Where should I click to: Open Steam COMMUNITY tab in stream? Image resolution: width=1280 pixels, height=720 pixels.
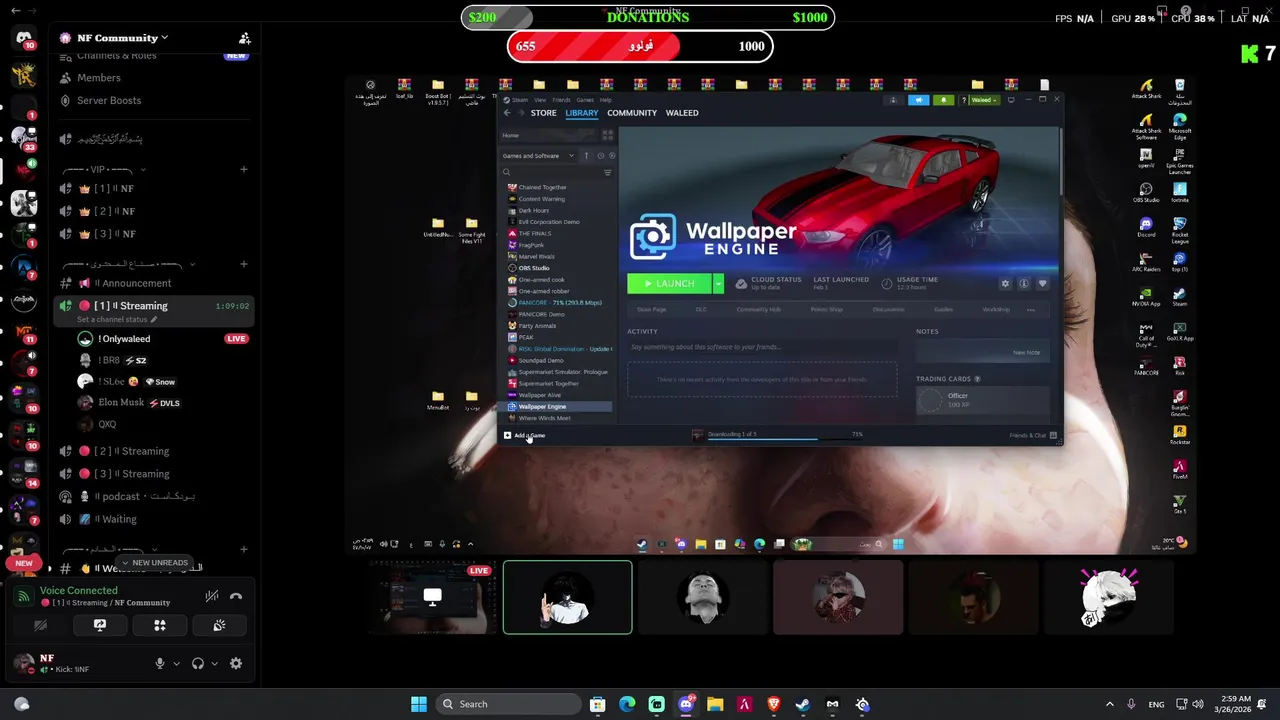click(x=632, y=113)
